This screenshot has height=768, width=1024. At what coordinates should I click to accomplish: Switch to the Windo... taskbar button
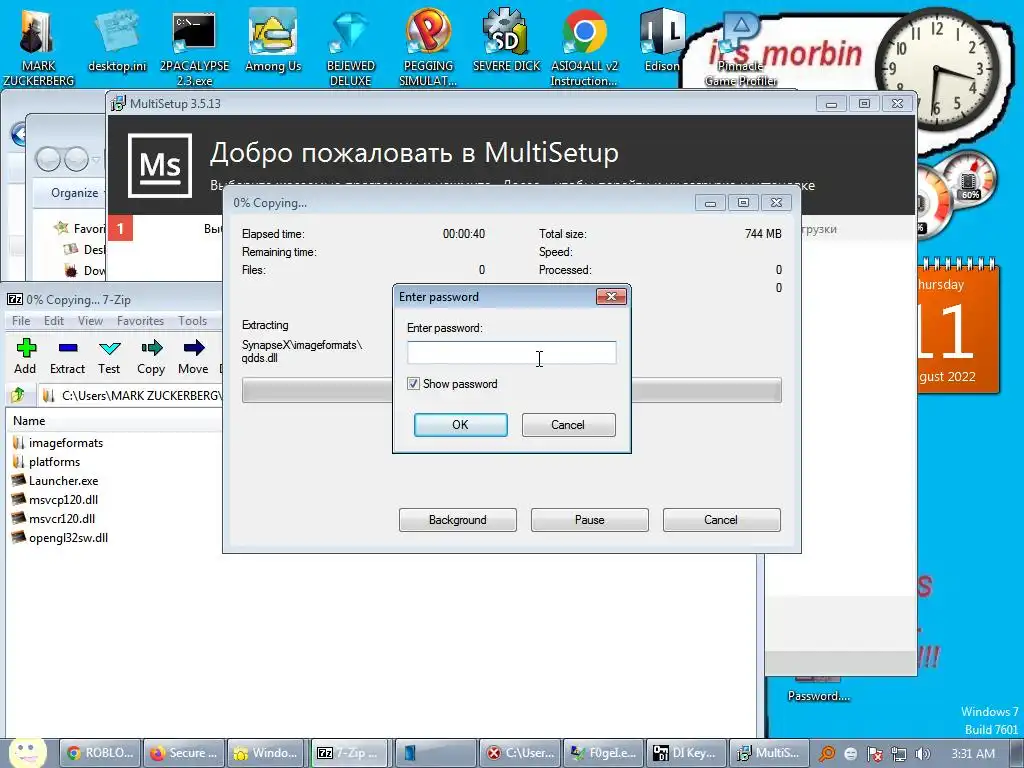pyautogui.click(x=268, y=753)
